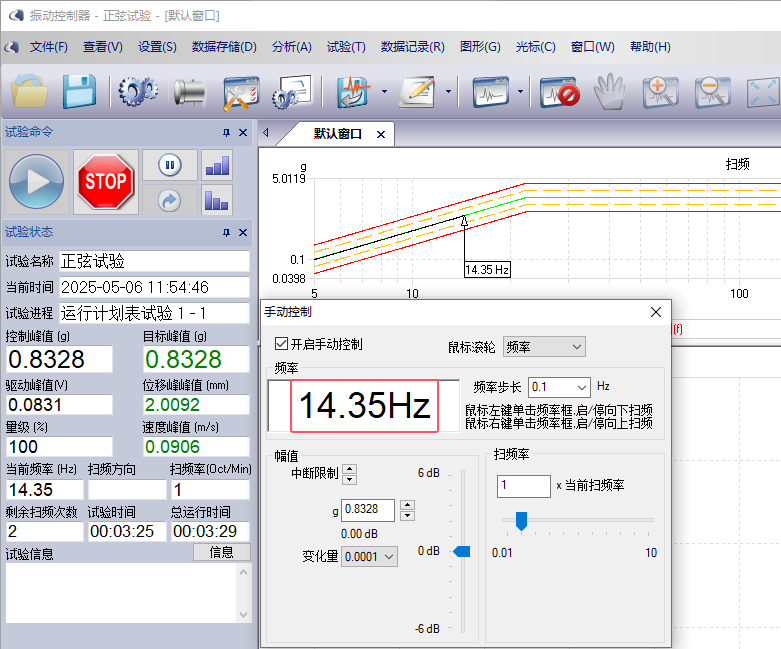Select the hand pan tool
This screenshot has width=781, height=649.
pos(610,92)
